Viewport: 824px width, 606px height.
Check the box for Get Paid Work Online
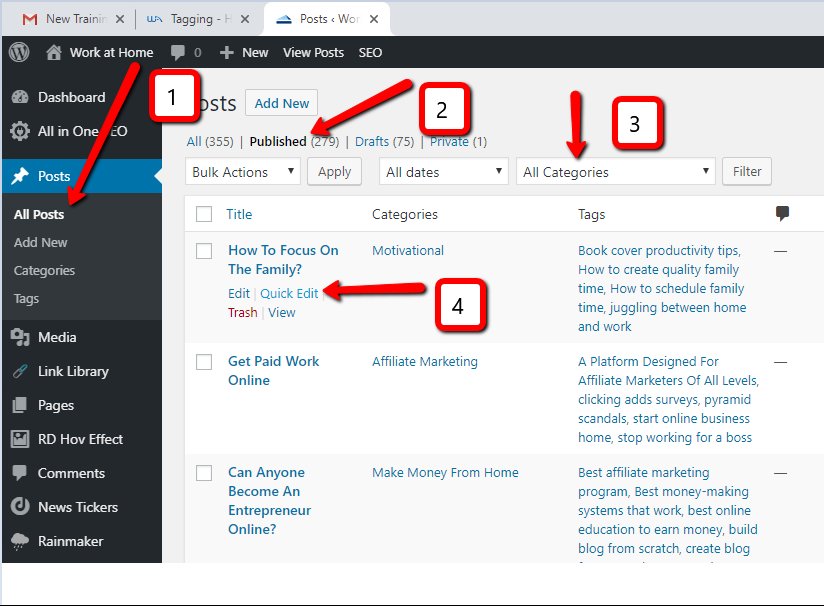[204, 362]
